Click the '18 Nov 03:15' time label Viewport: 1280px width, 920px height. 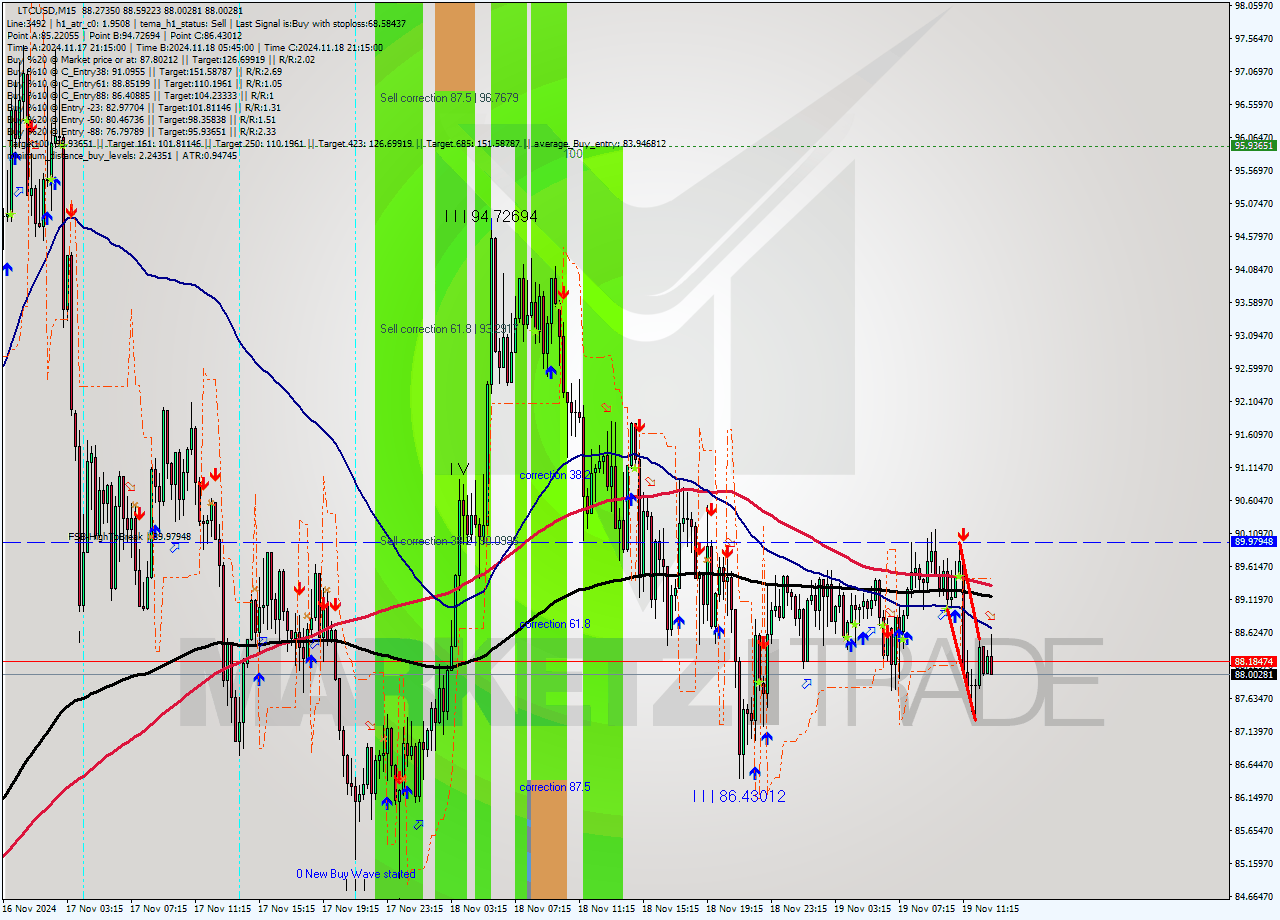click(478, 910)
